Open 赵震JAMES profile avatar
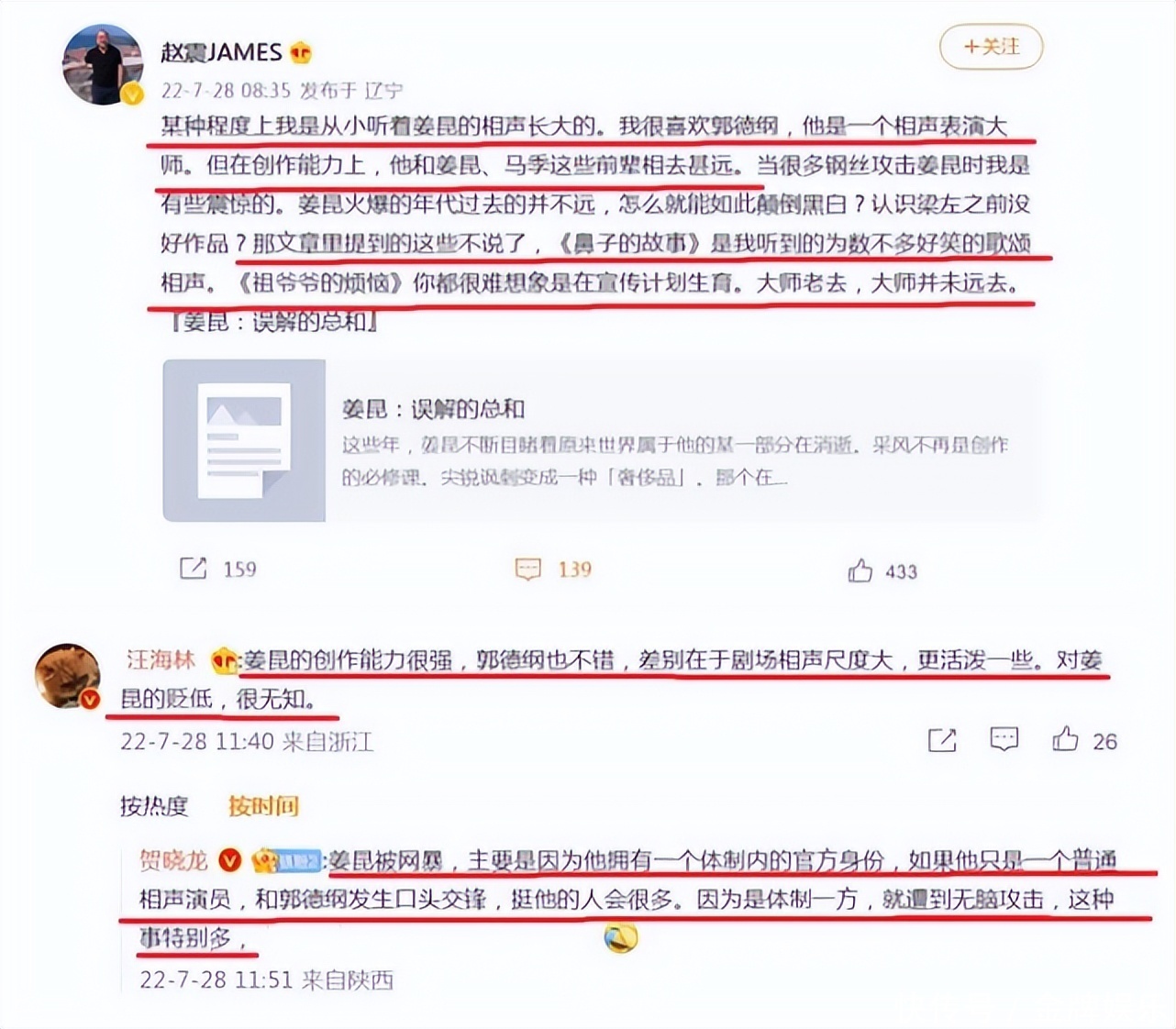1176x1029 pixels. pyautogui.click(x=103, y=65)
